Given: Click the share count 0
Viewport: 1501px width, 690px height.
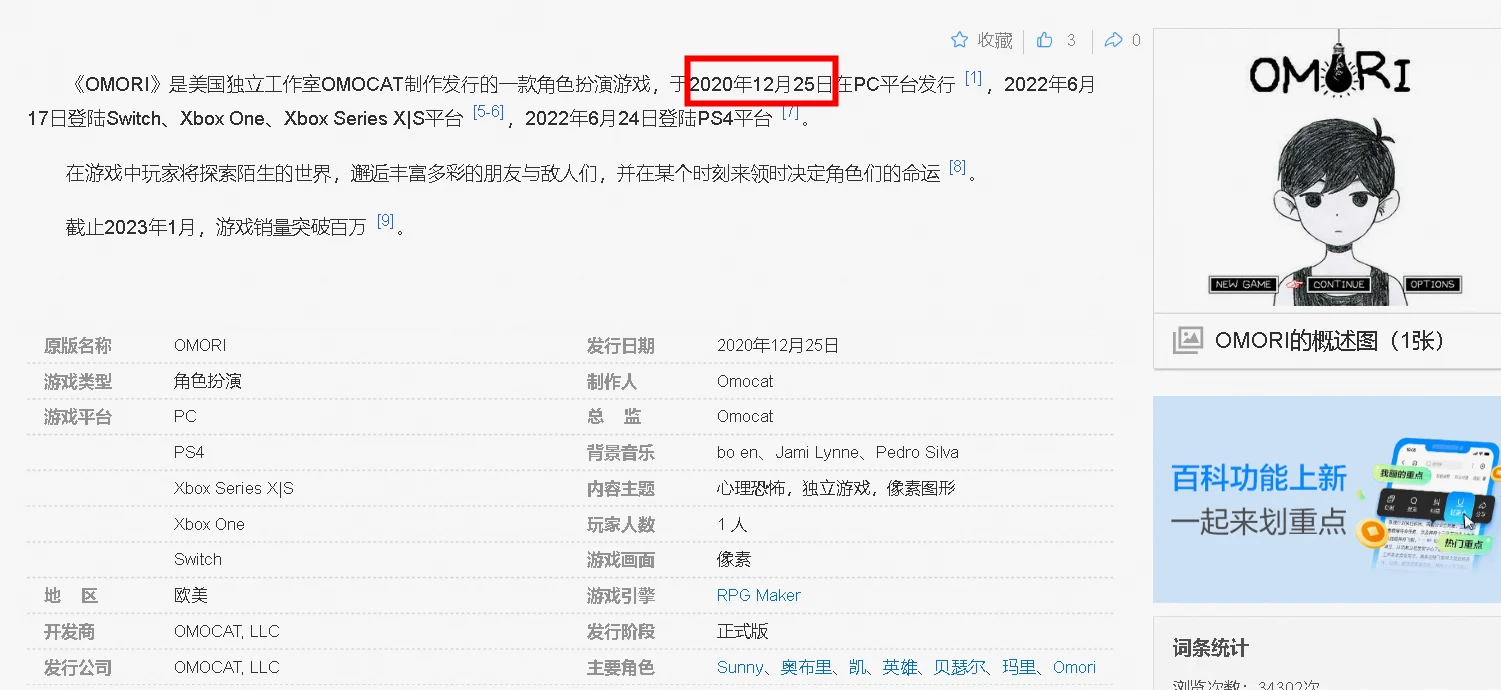Looking at the screenshot, I should [x=1136, y=40].
